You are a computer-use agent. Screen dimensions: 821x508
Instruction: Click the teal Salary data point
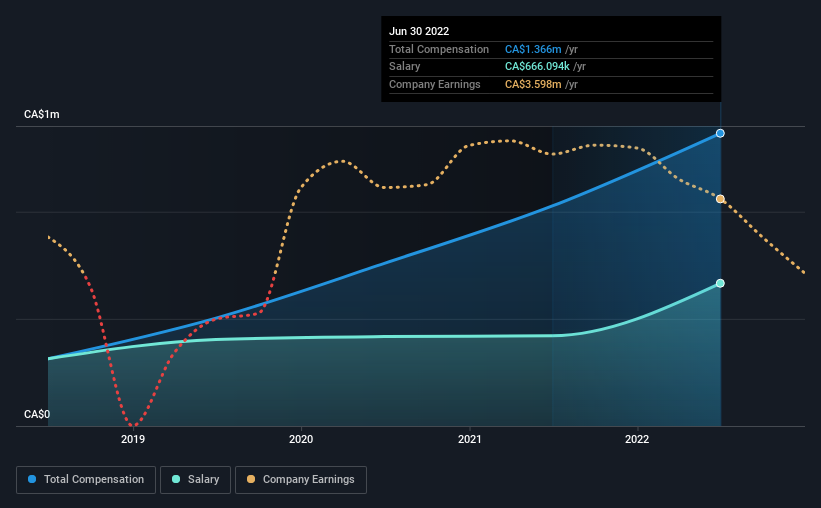pyautogui.click(x=720, y=283)
